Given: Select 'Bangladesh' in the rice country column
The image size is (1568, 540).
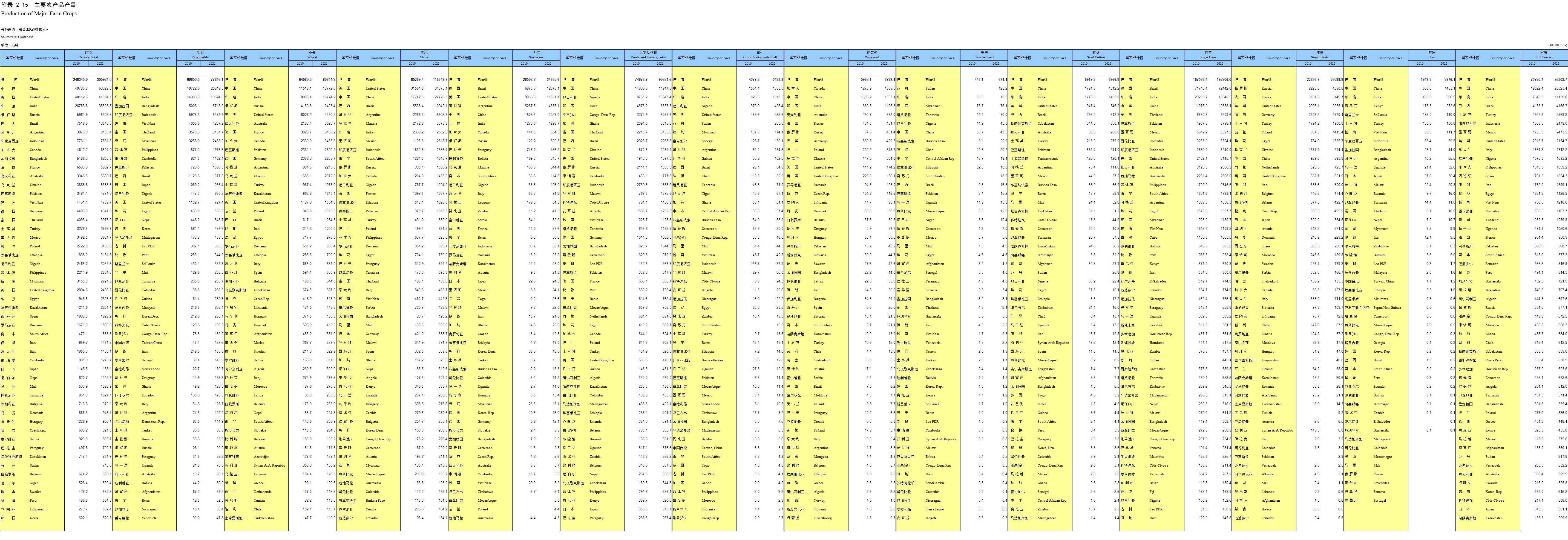Looking at the screenshot, I should coord(150,106).
